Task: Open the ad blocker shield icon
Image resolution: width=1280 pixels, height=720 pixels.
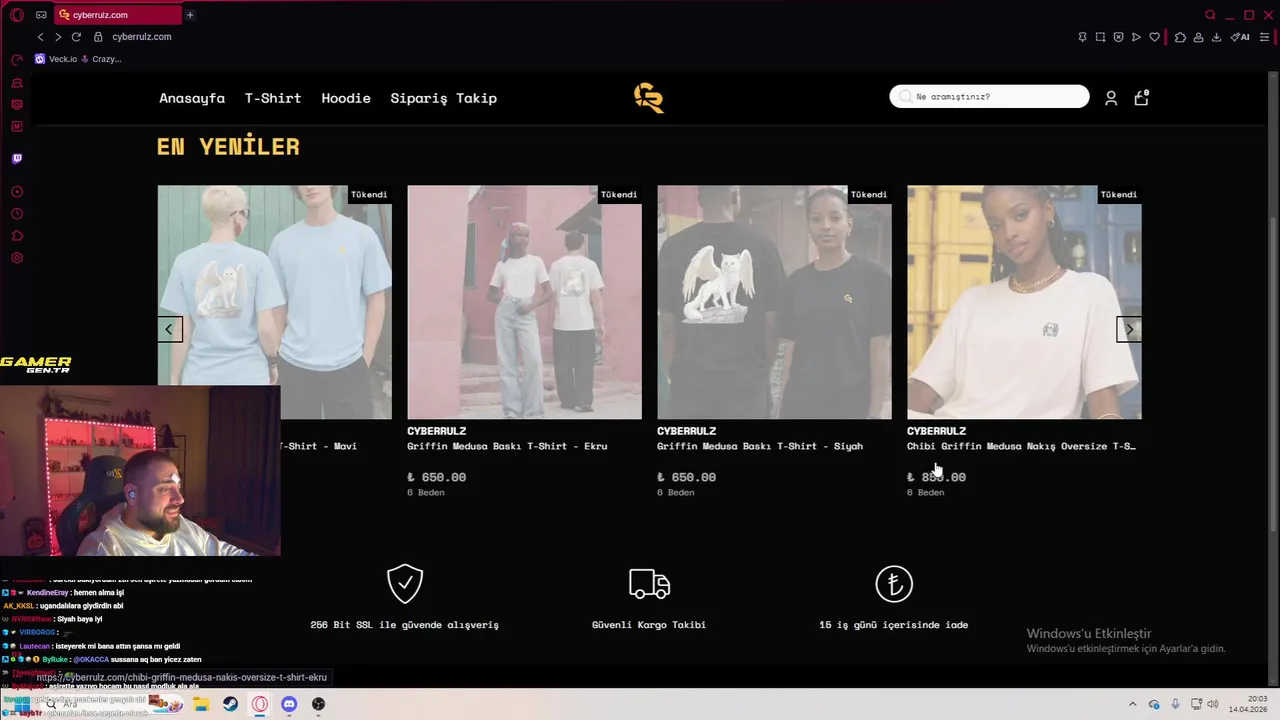Action: click(x=1118, y=37)
